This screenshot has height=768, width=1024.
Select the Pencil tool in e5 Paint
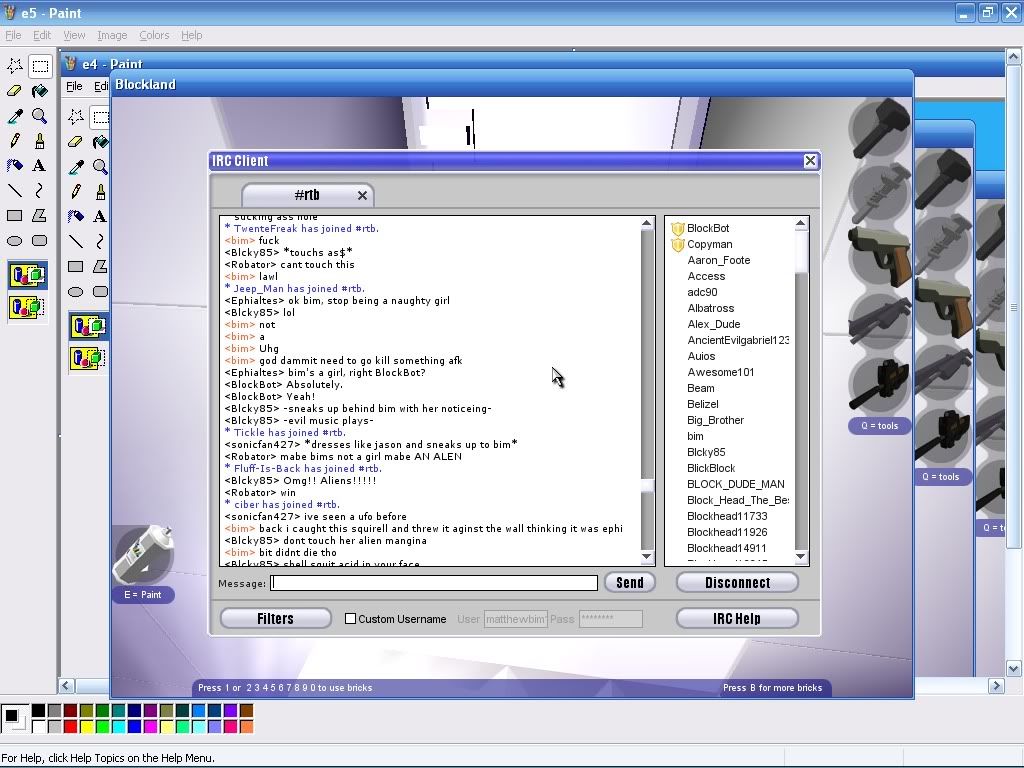pyautogui.click(x=14, y=141)
